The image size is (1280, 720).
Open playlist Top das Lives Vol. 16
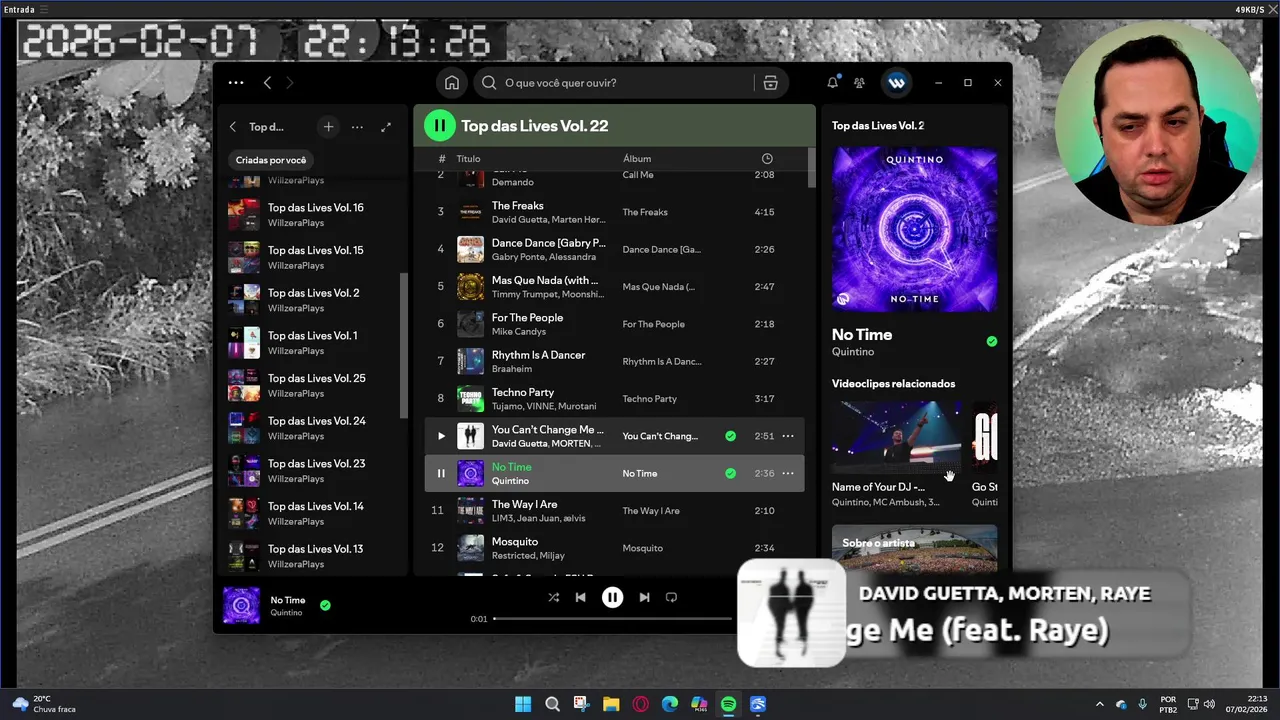(x=313, y=214)
